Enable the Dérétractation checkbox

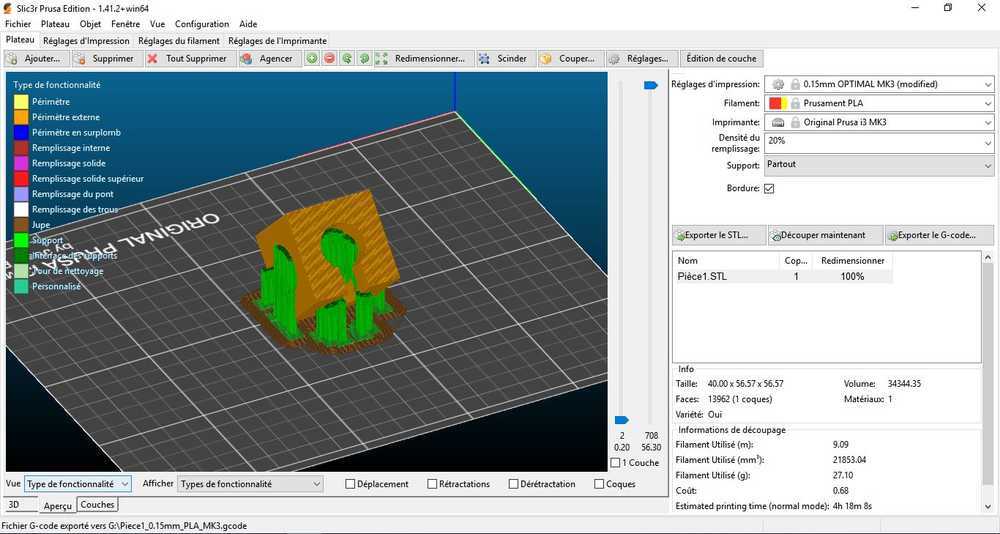[513, 484]
